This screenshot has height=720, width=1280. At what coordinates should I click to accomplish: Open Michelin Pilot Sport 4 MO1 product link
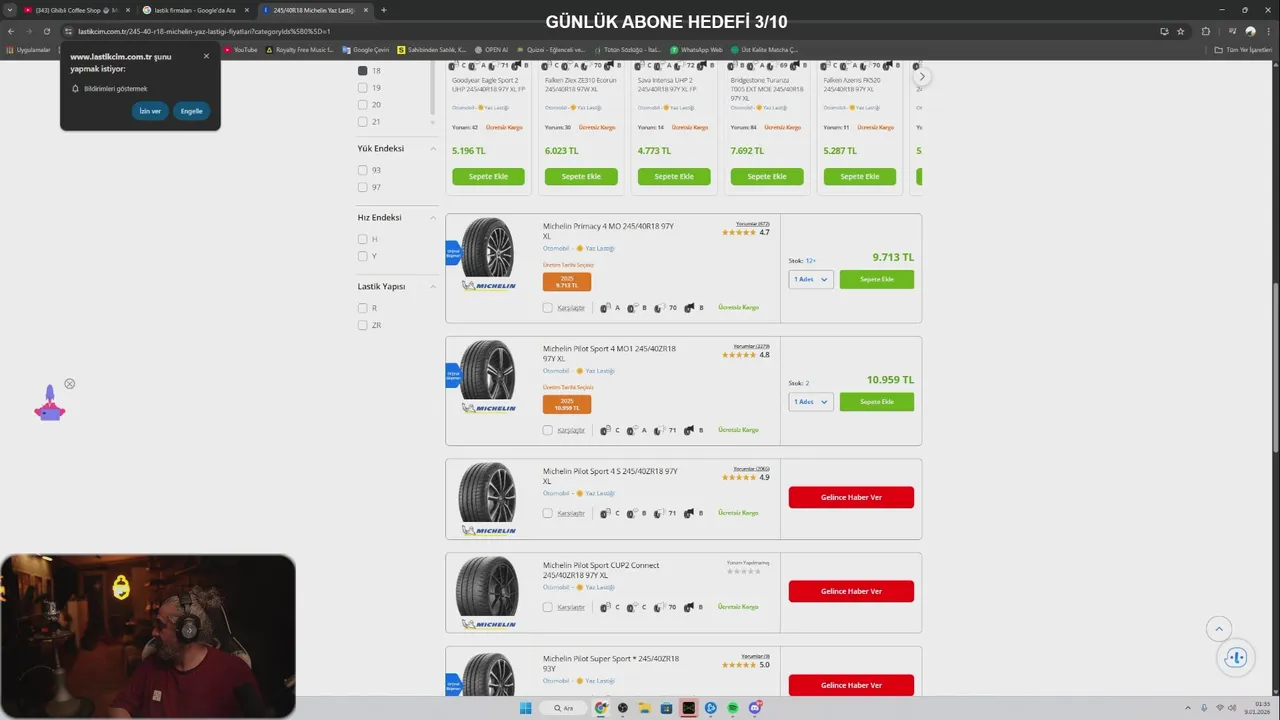(609, 353)
